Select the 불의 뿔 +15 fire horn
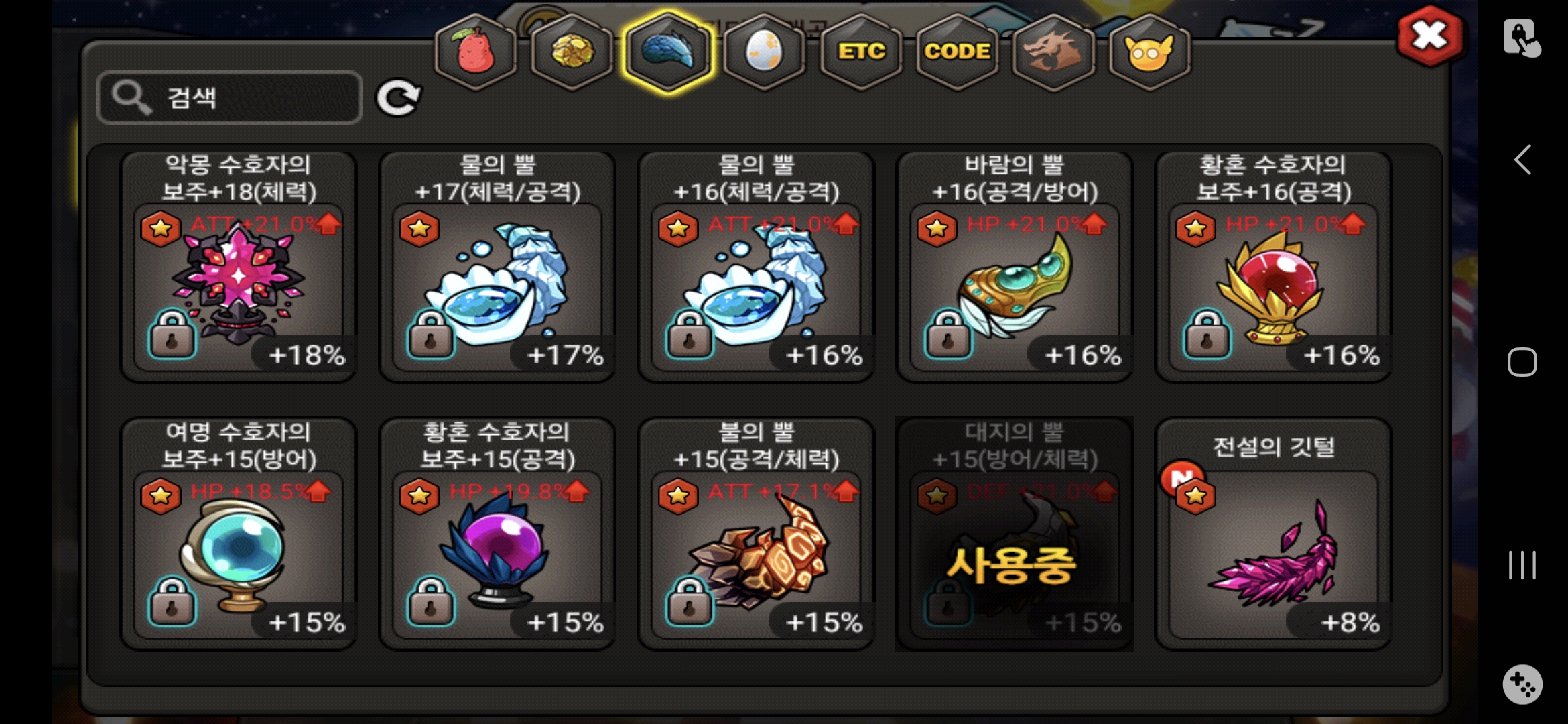Image resolution: width=1568 pixels, height=724 pixels. (x=756, y=534)
